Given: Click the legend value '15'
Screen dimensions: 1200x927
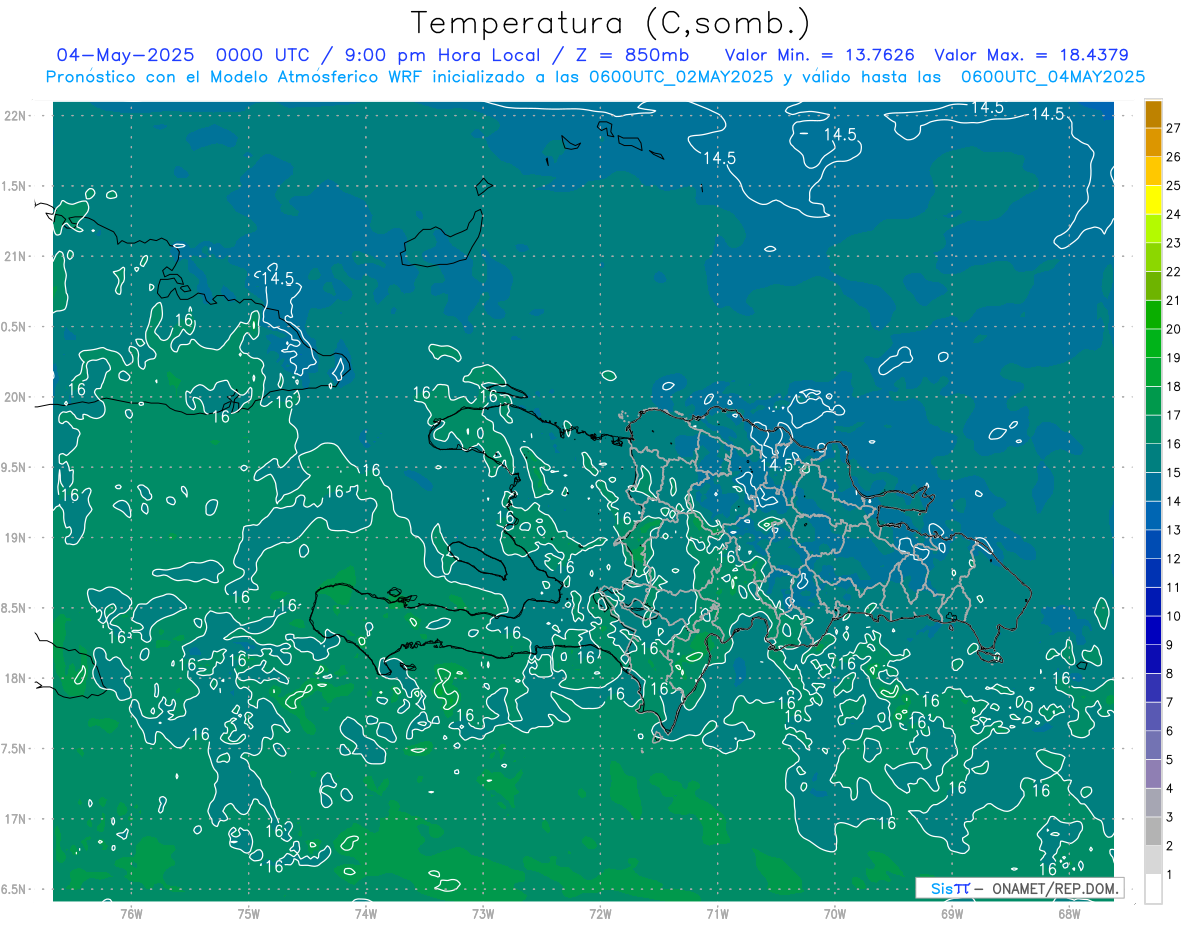Looking at the screenshot, I should coord(1174,472).
